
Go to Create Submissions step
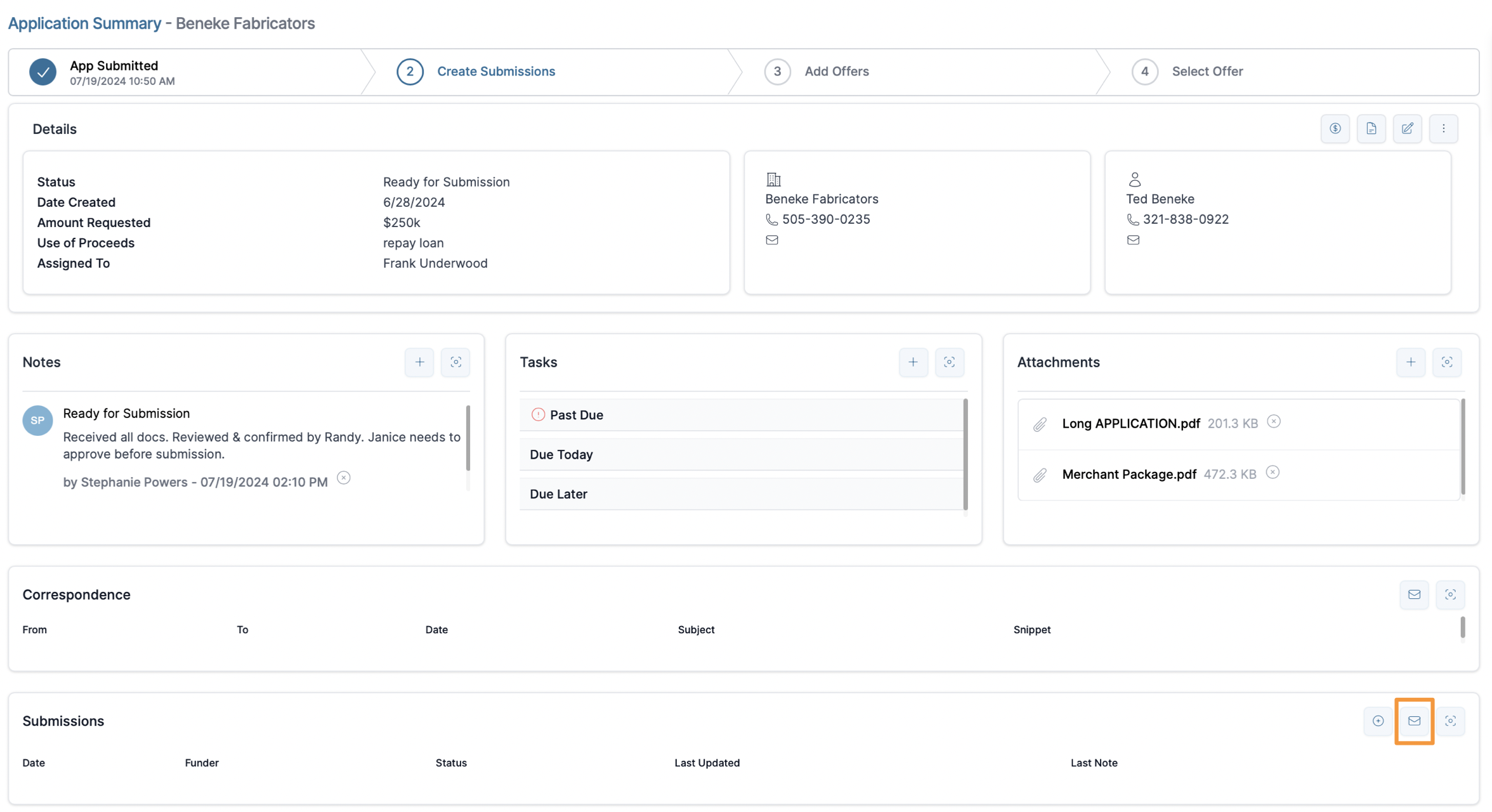pyautogui.click(x=495, y=71)
